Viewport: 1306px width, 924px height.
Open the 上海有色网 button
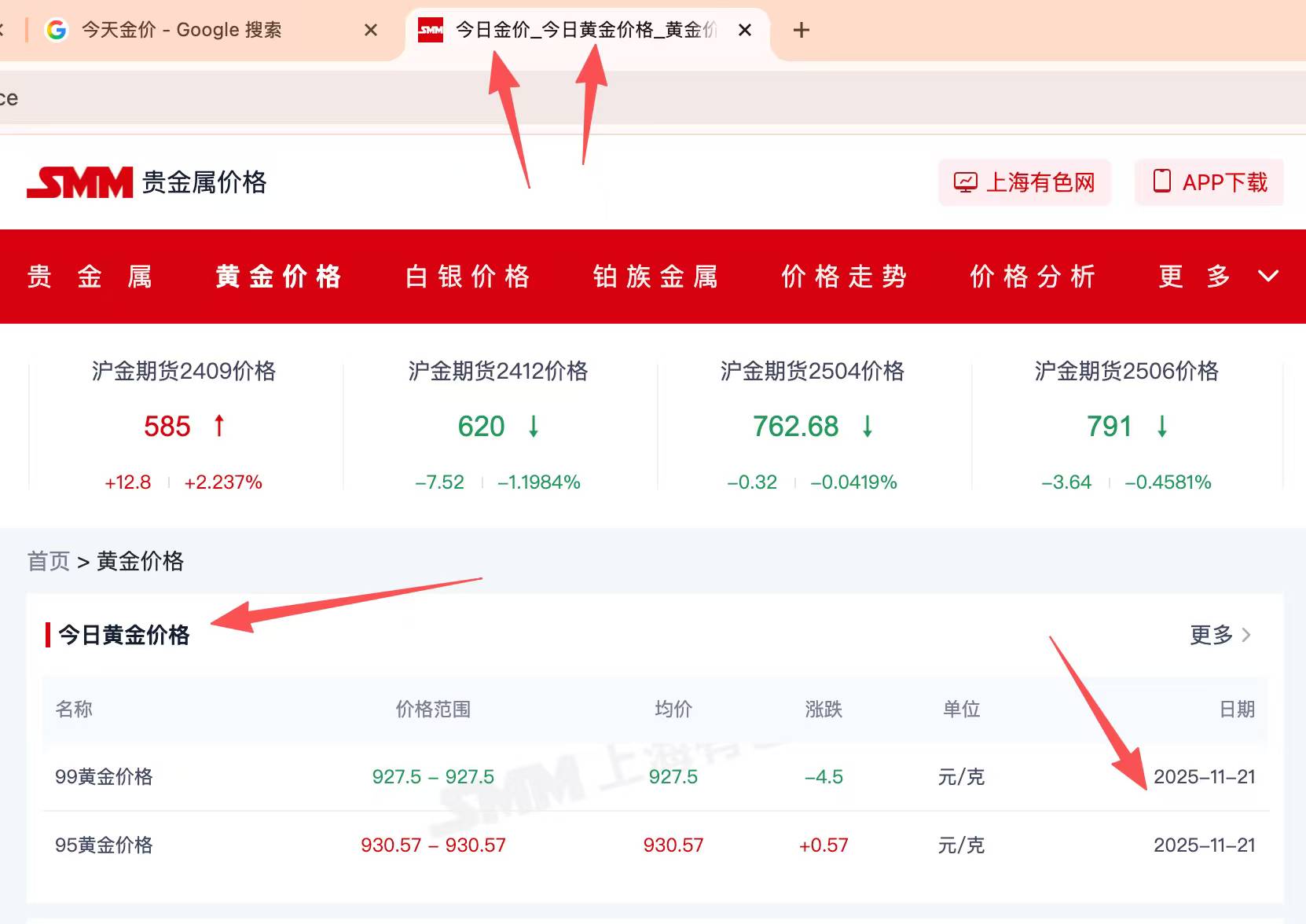tap(1025, 182)
